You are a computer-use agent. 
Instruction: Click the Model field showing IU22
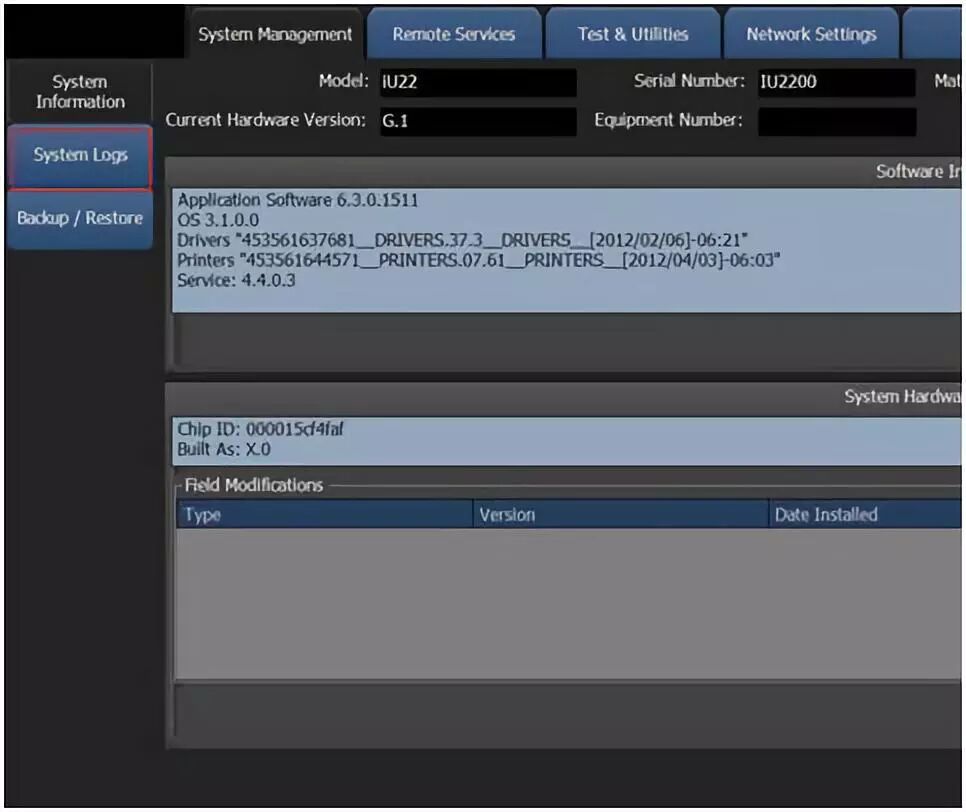click(x=478, y=82)
